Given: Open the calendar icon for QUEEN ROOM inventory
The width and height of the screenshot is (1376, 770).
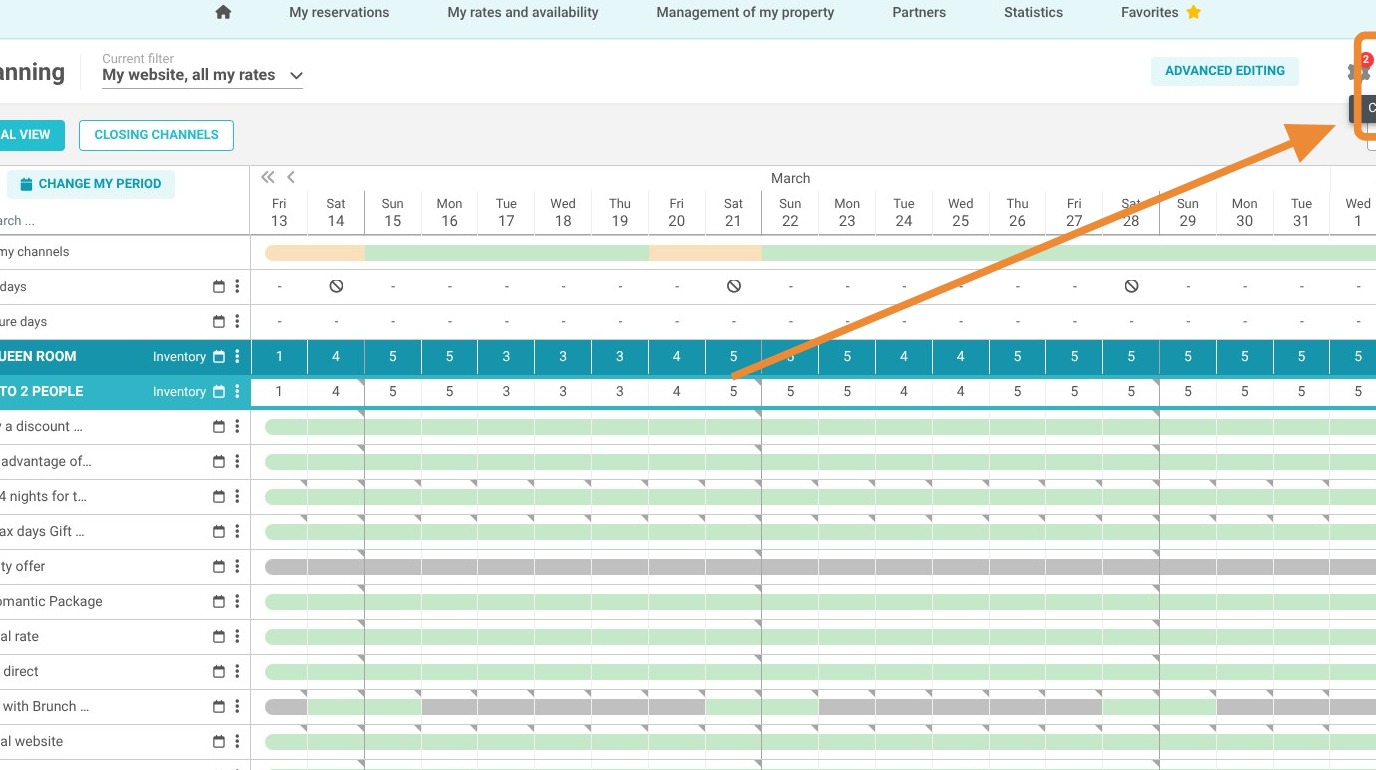Looking at the screenshot, I should (x=219, y=357).
